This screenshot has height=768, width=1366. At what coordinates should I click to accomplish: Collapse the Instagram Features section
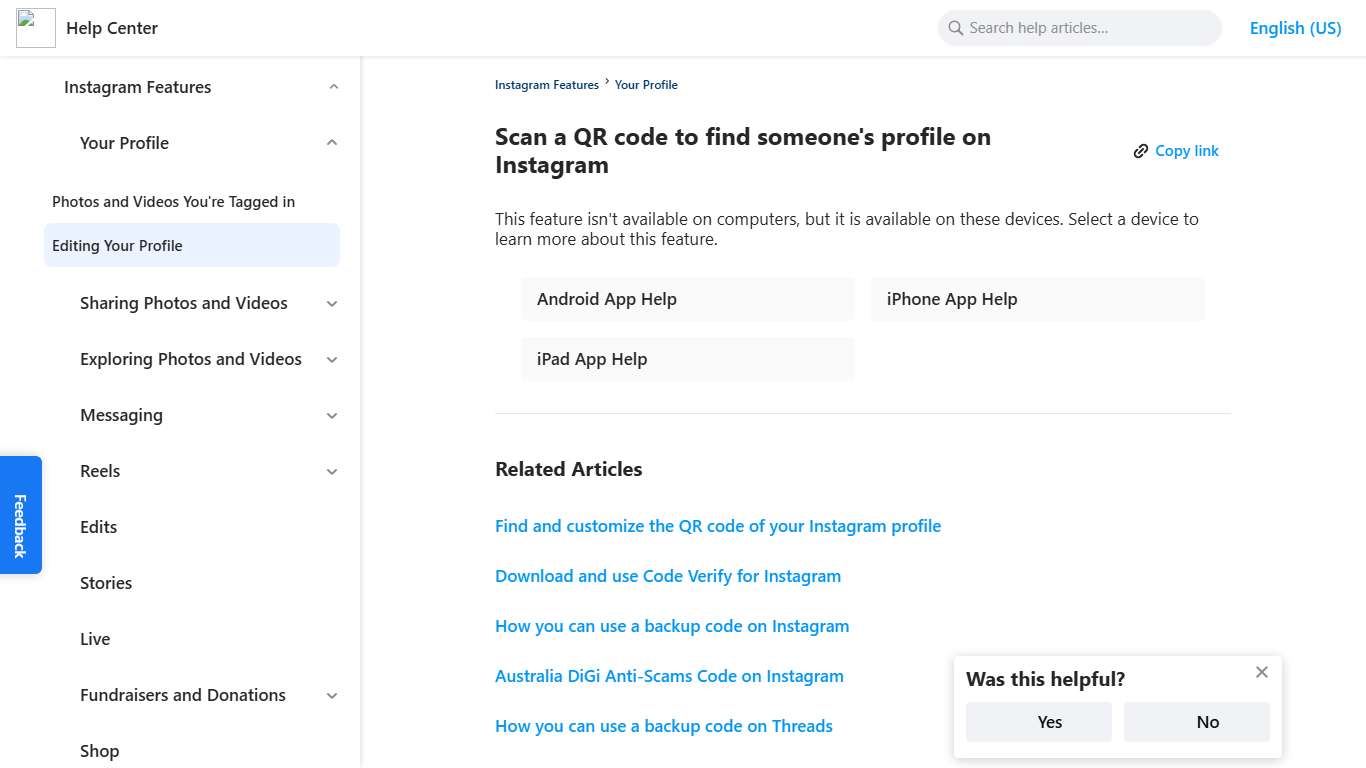coord(333,87)
